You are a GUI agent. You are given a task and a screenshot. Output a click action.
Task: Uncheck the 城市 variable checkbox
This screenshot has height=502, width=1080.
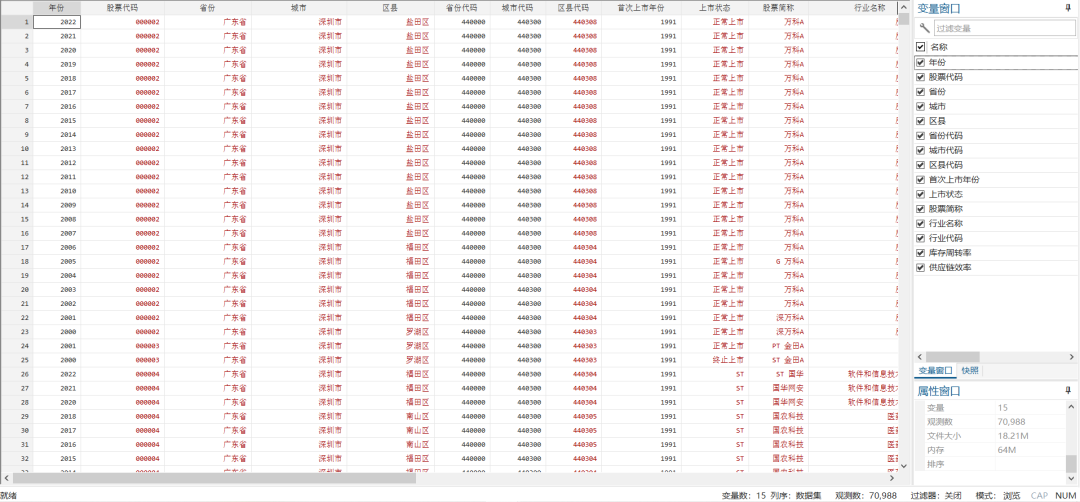[x=920, y=106]
